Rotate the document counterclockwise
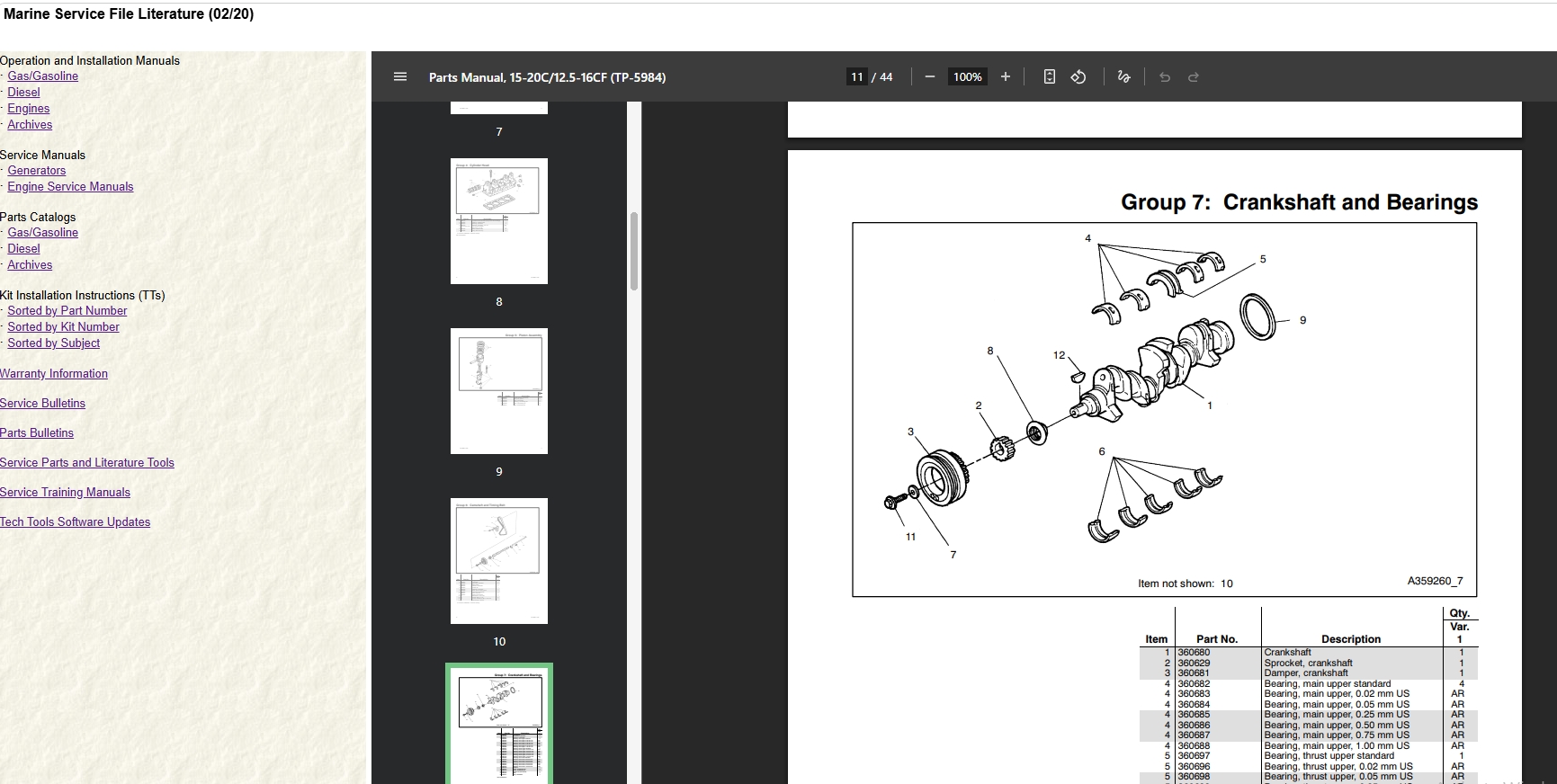The width and height of the screenshot is (1557, 784). coord(1078,77)
